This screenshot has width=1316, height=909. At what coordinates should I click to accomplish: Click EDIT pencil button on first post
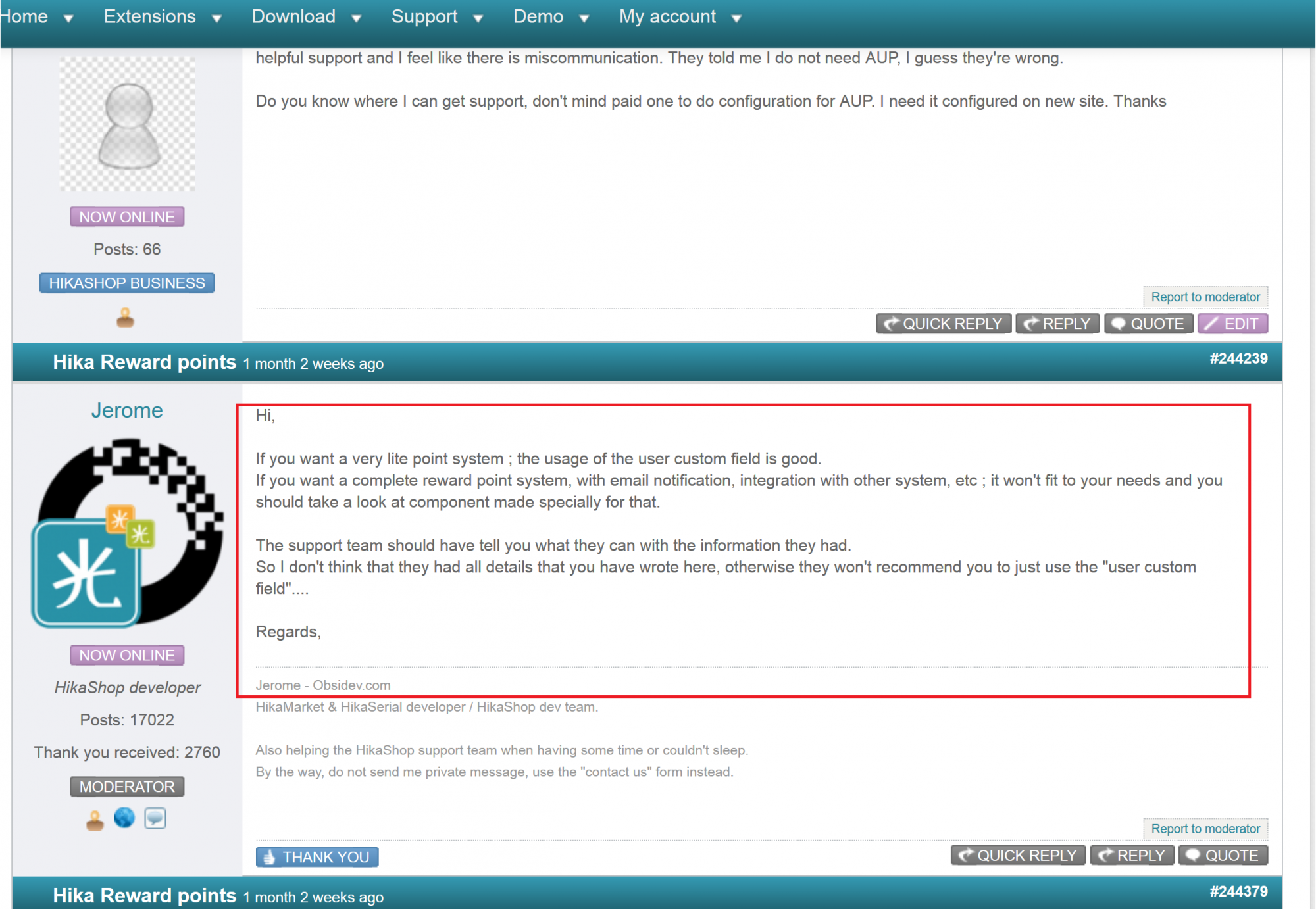[1232, 324]
